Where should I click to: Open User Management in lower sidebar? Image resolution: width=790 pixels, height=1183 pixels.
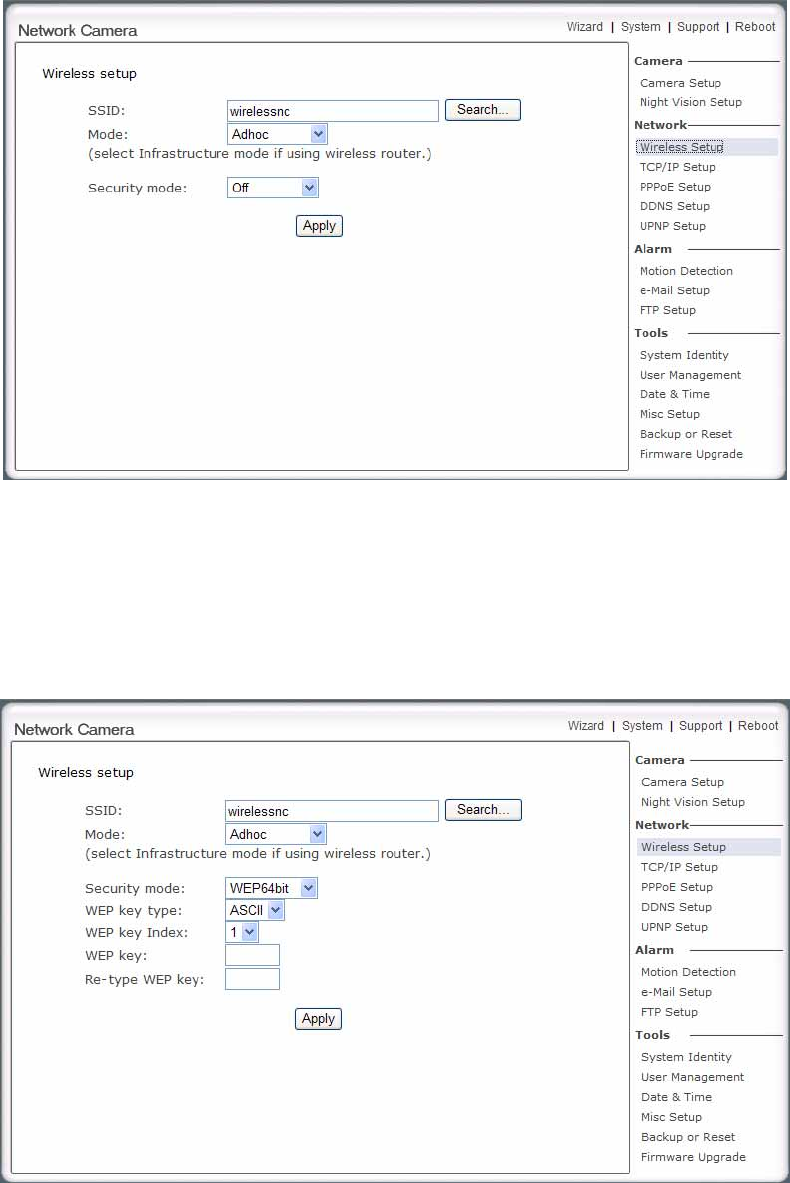693,1077
